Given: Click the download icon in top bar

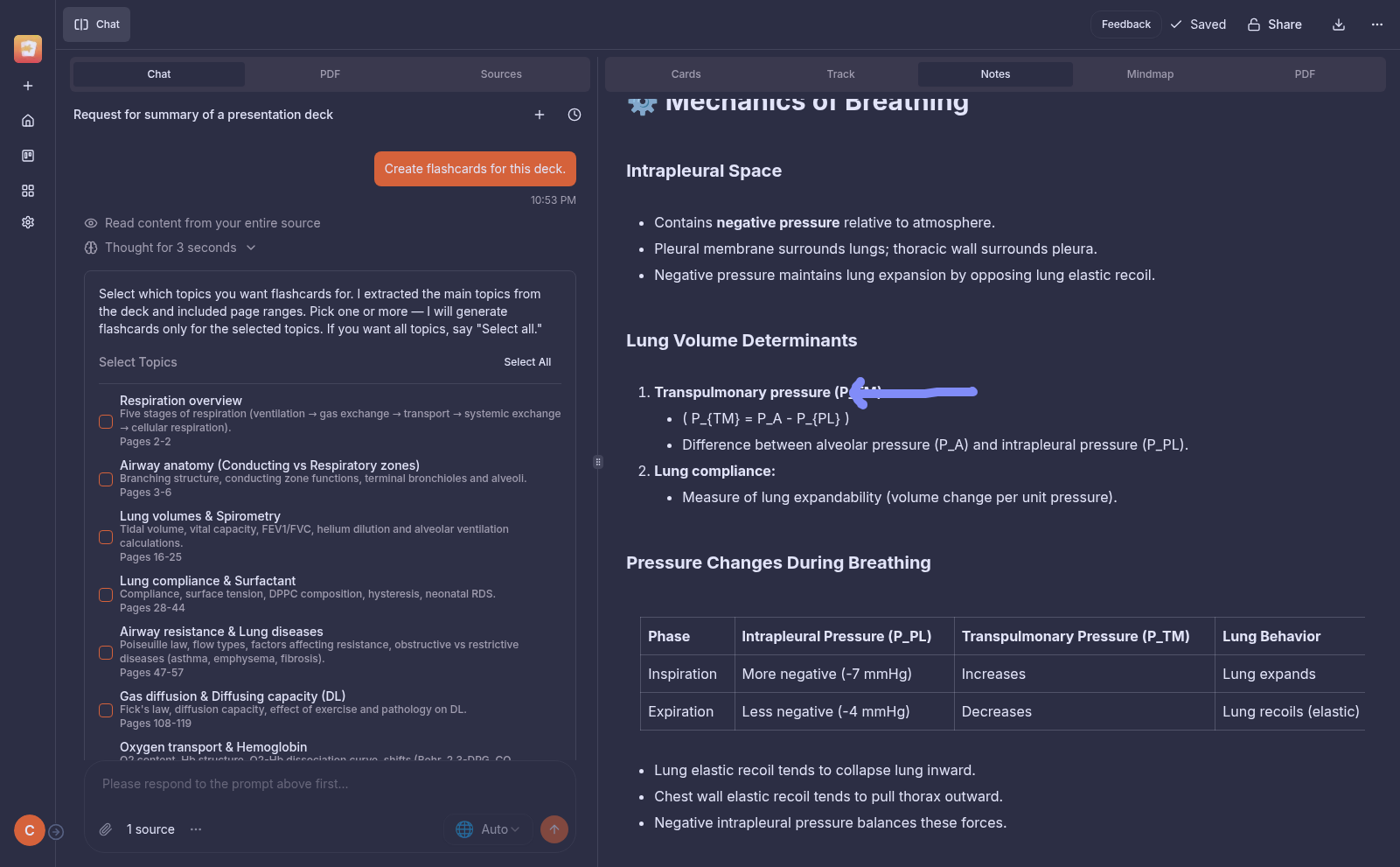Looking at the screenshot, I should click(1338, 24).
